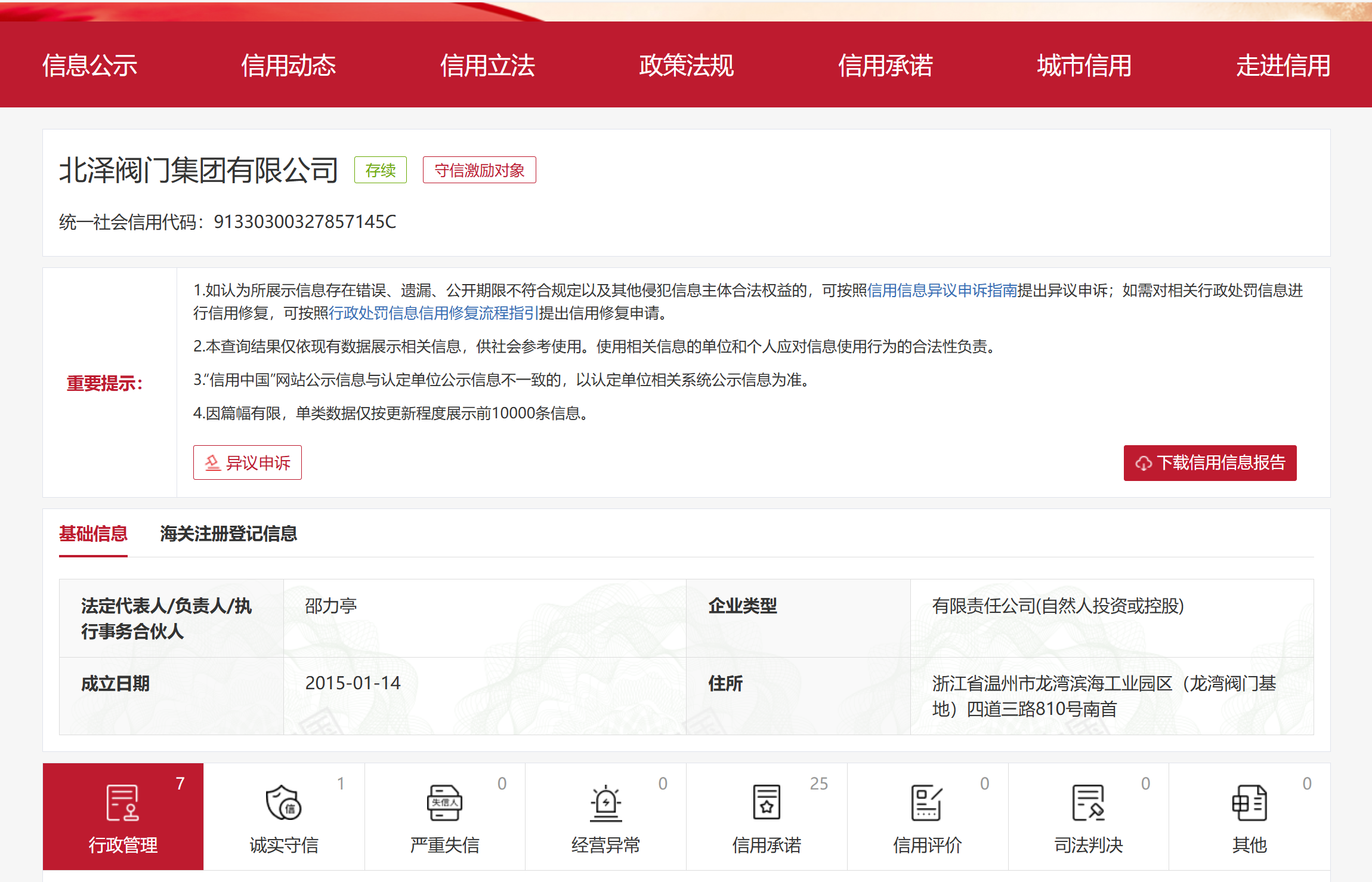Select the 诚实守信 shield icon
This screenshot has width=1372, height=882.
[x=283, y=803]
